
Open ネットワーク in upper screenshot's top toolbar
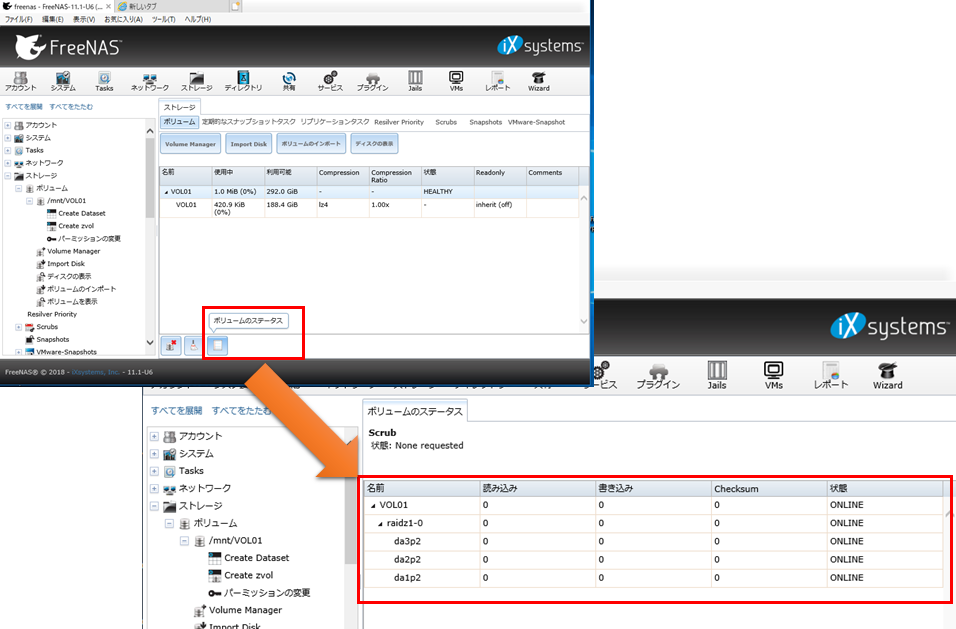coord(150,81)
